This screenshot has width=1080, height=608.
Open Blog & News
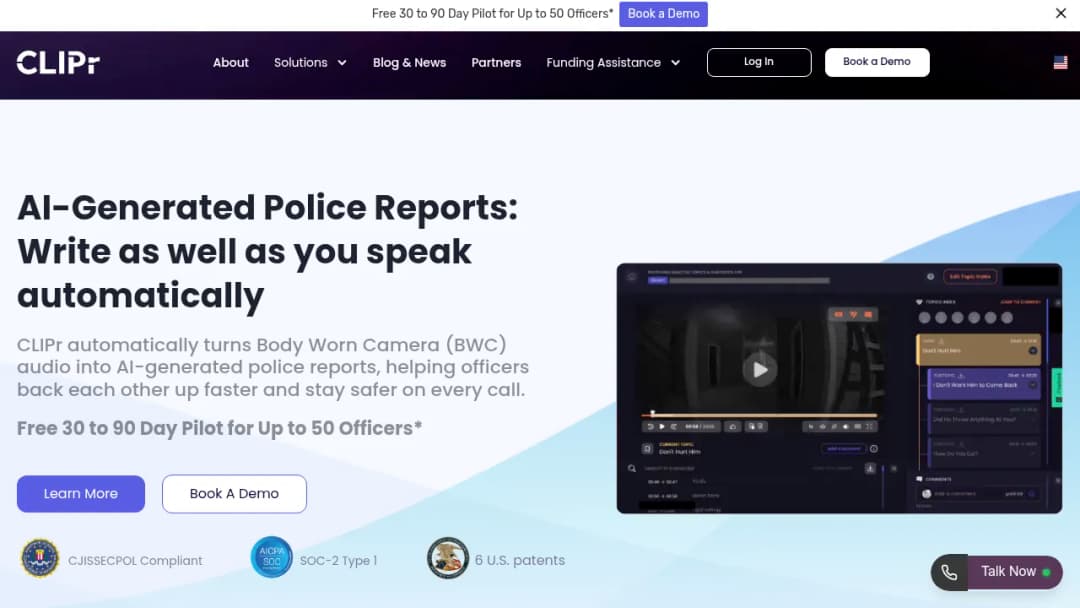pos(409,63)
